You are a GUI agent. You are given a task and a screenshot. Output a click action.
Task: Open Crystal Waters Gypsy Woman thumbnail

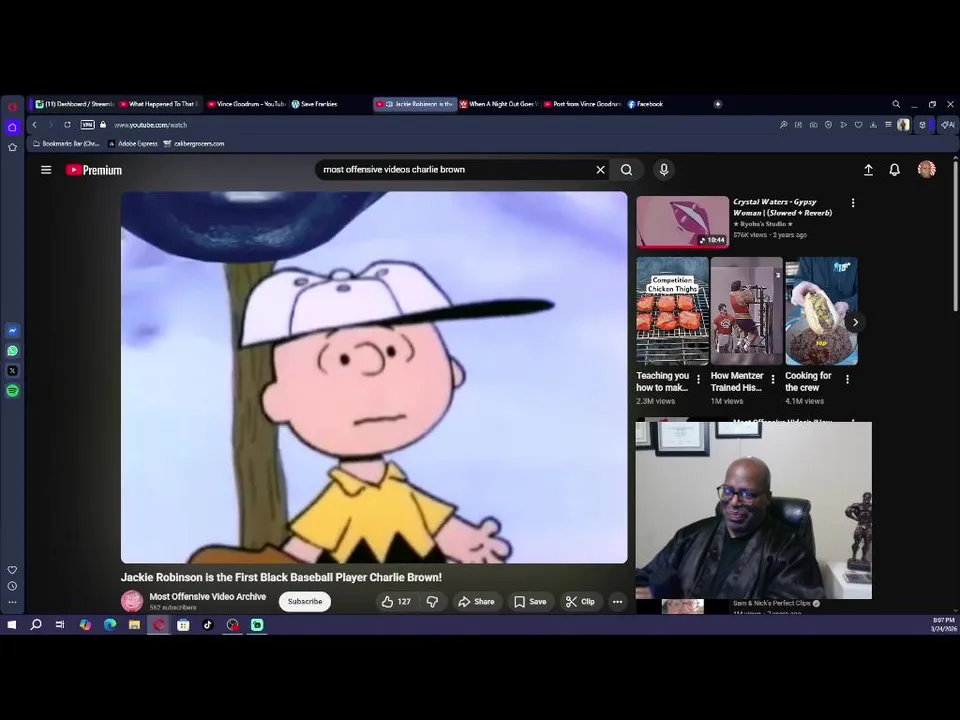[683, 222]
